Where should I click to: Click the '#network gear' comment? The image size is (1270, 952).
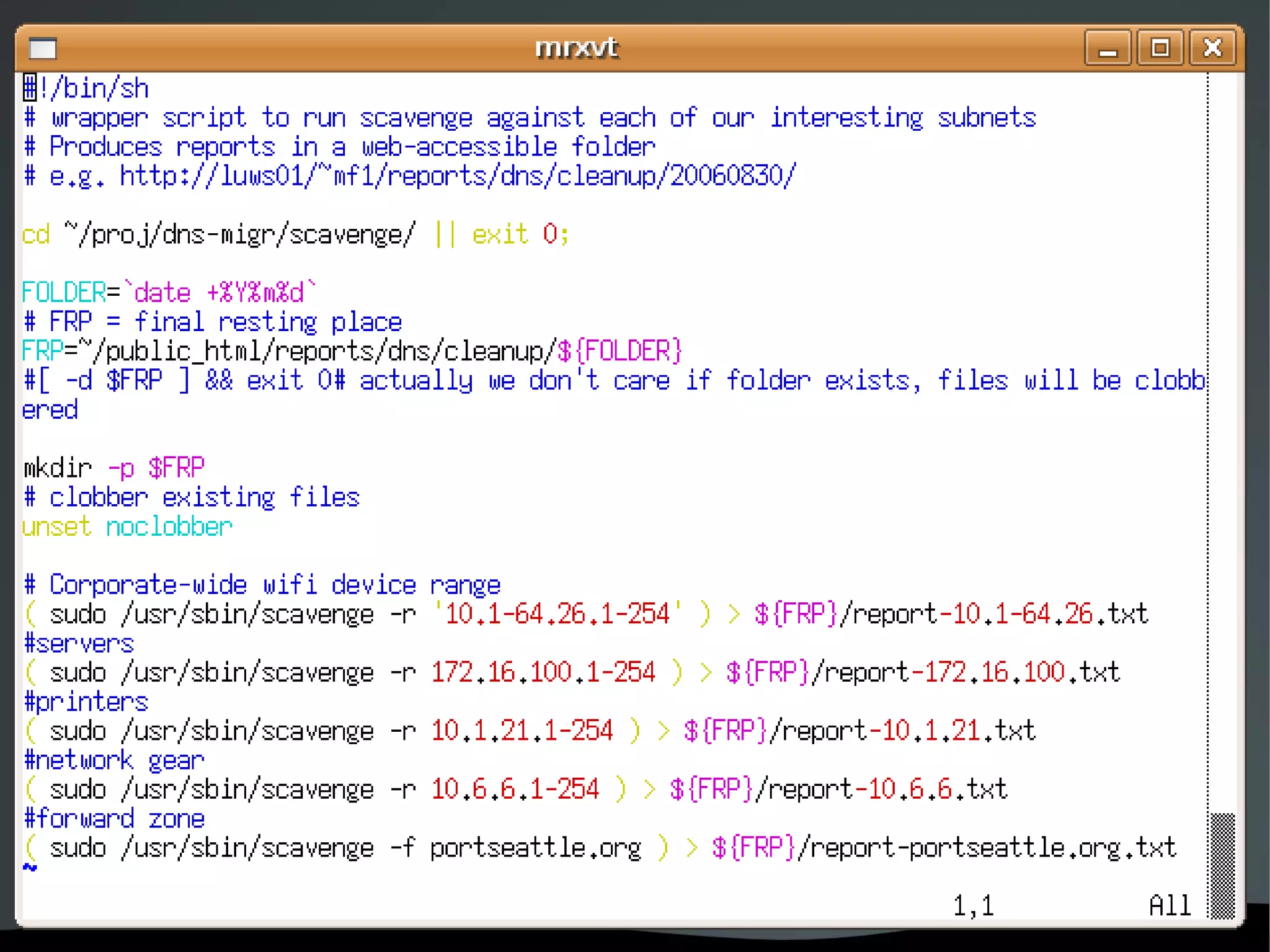click(114, 760)
